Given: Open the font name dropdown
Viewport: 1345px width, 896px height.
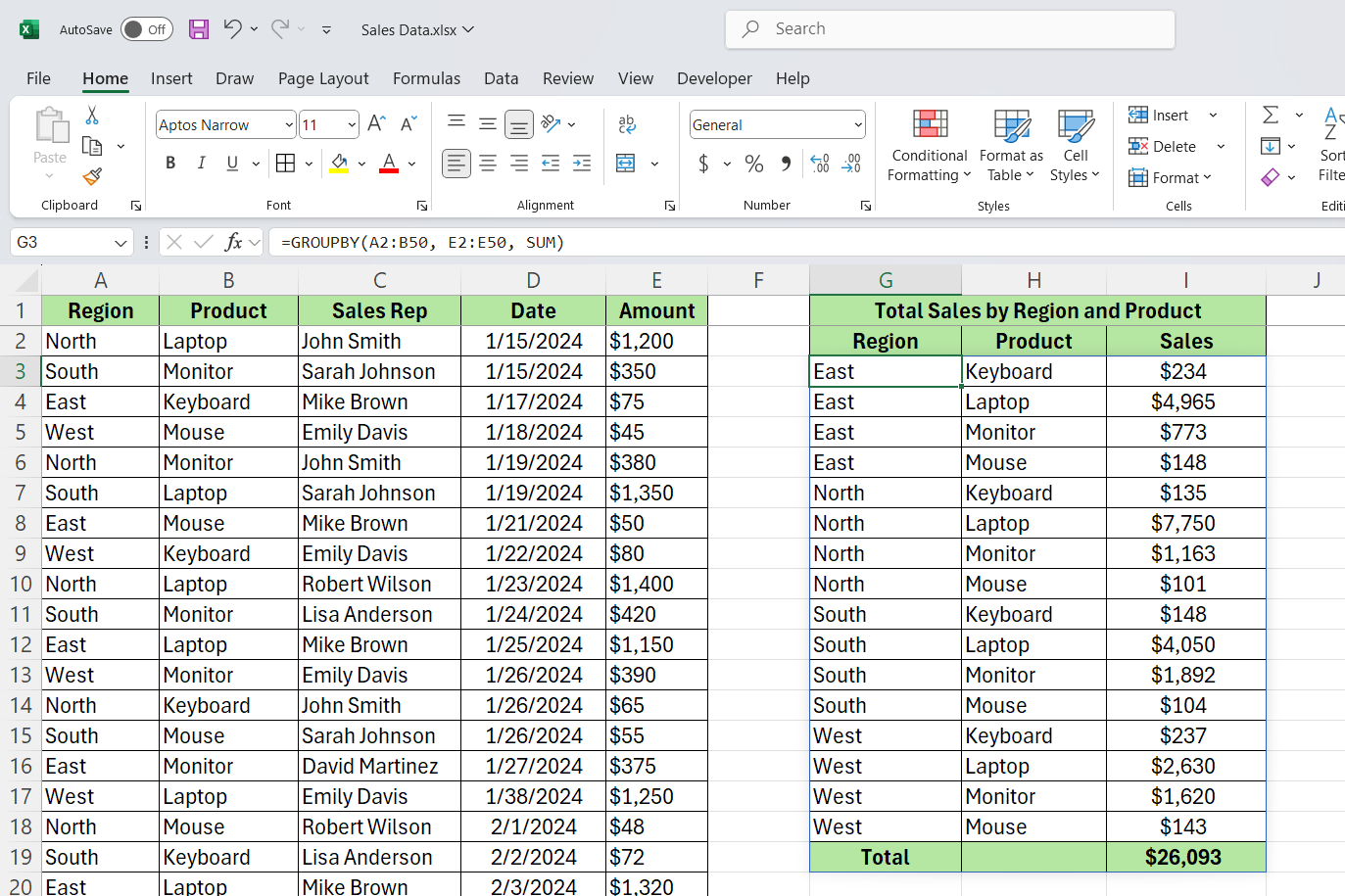Looking at the screenshot, I should point(289,124).
